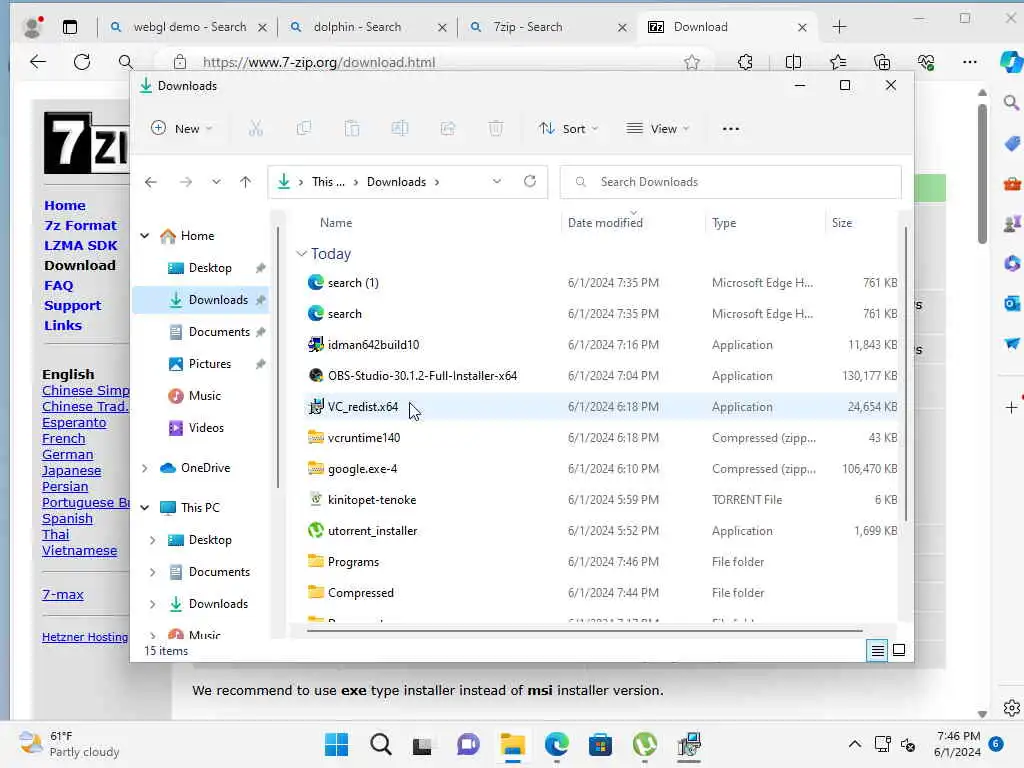Viewport: 1024px width, 768px height.
Task: Open the New dropdown in Explorer
Action: (x=182, y=129)
